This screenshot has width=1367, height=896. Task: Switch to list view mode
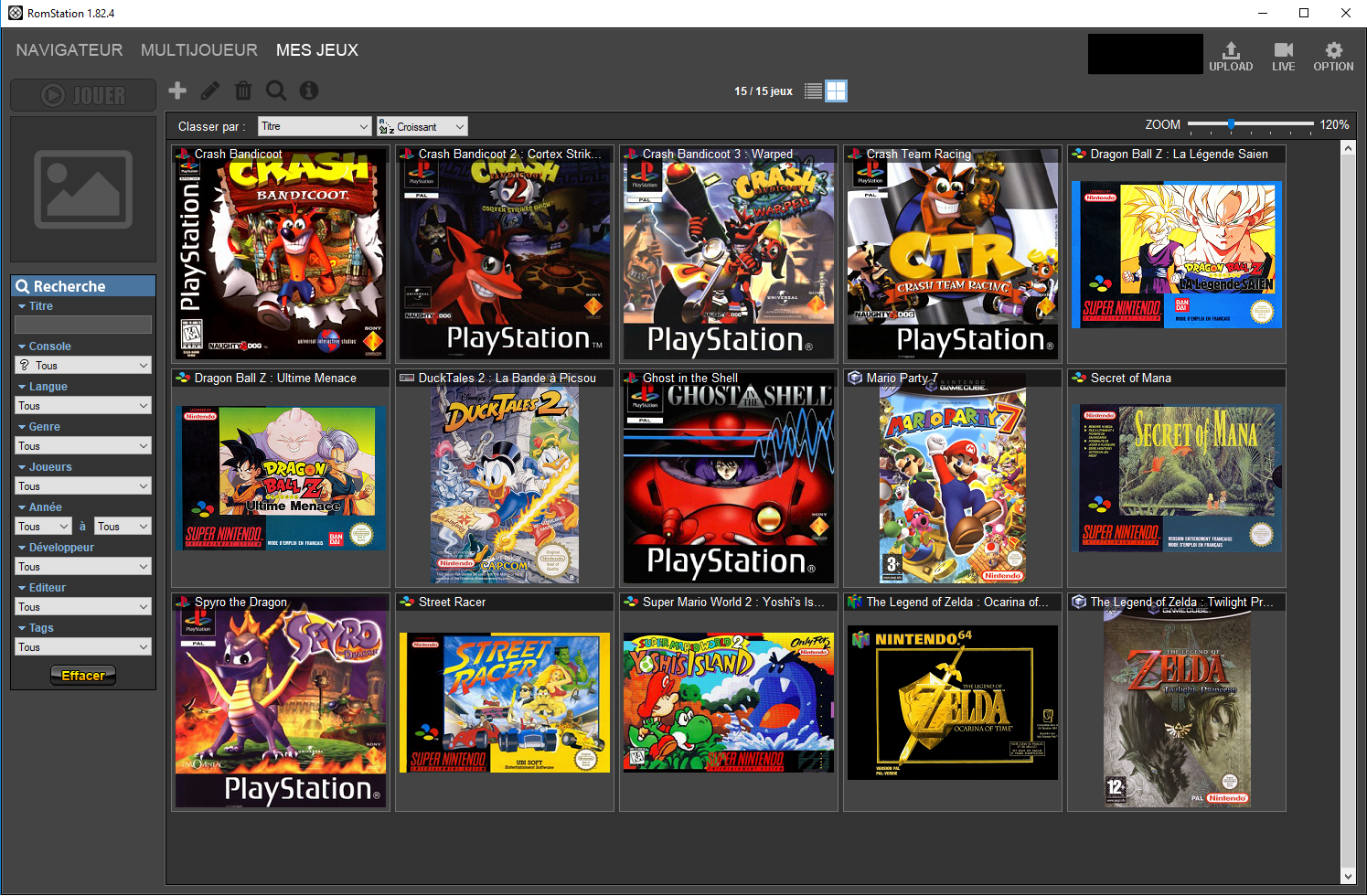[x=813, y=91]
